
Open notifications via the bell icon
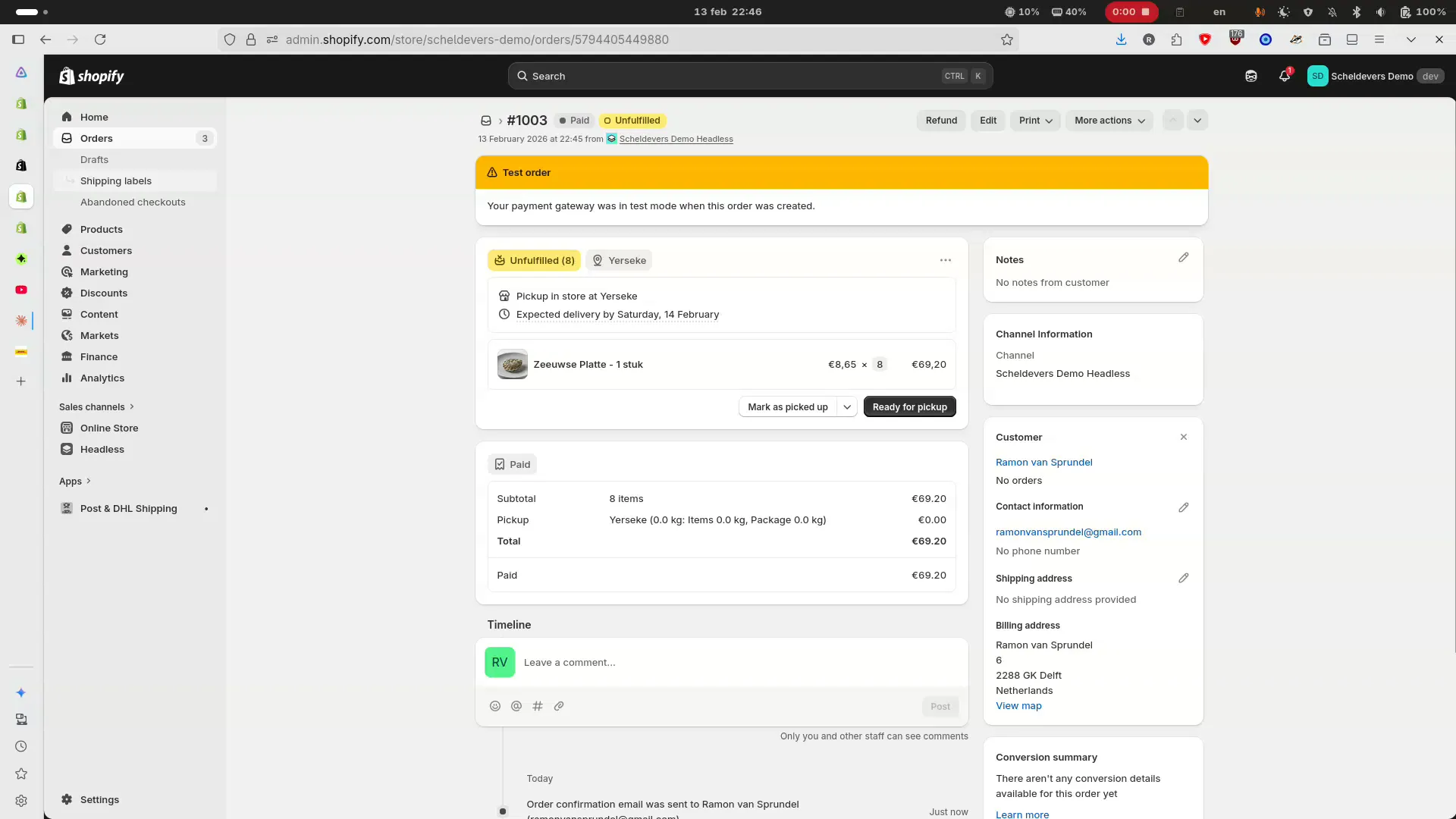[x=1284, y=76]
